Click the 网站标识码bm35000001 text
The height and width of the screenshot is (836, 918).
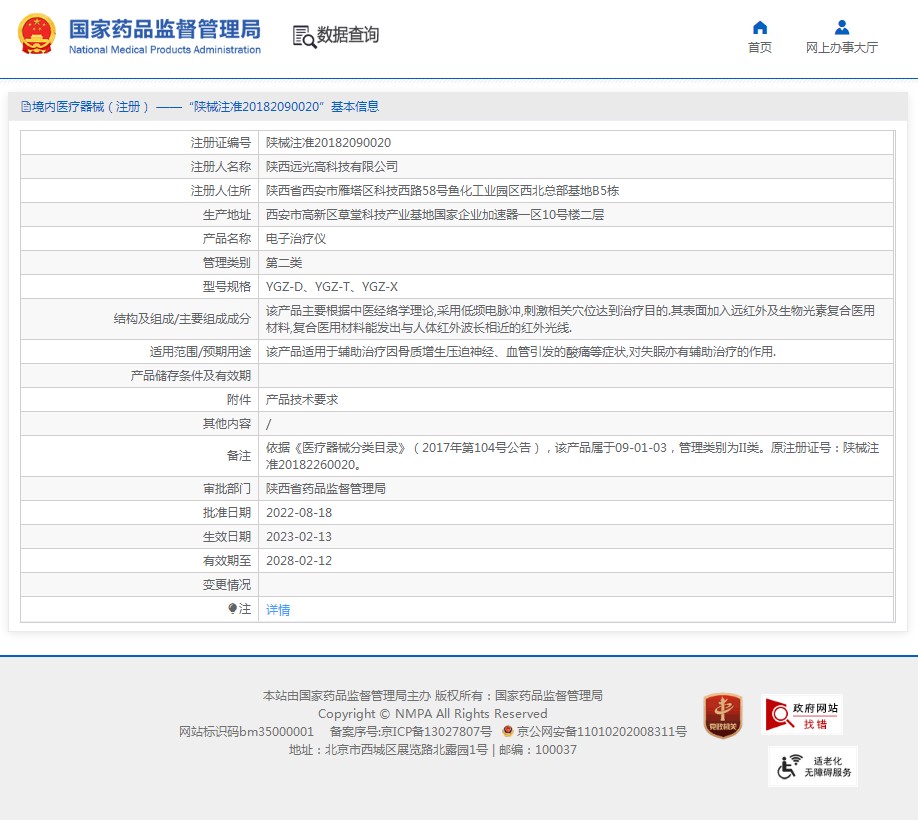tap(246, 731)
